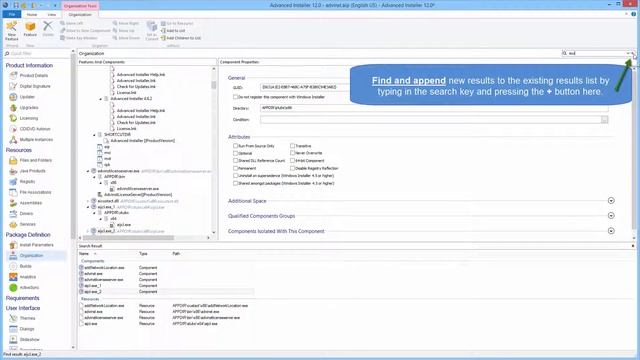Image resolution: width=640 pixels, height=360 pixels.
Task: Sort search results by Type column
Action: (x=143, y=253)
